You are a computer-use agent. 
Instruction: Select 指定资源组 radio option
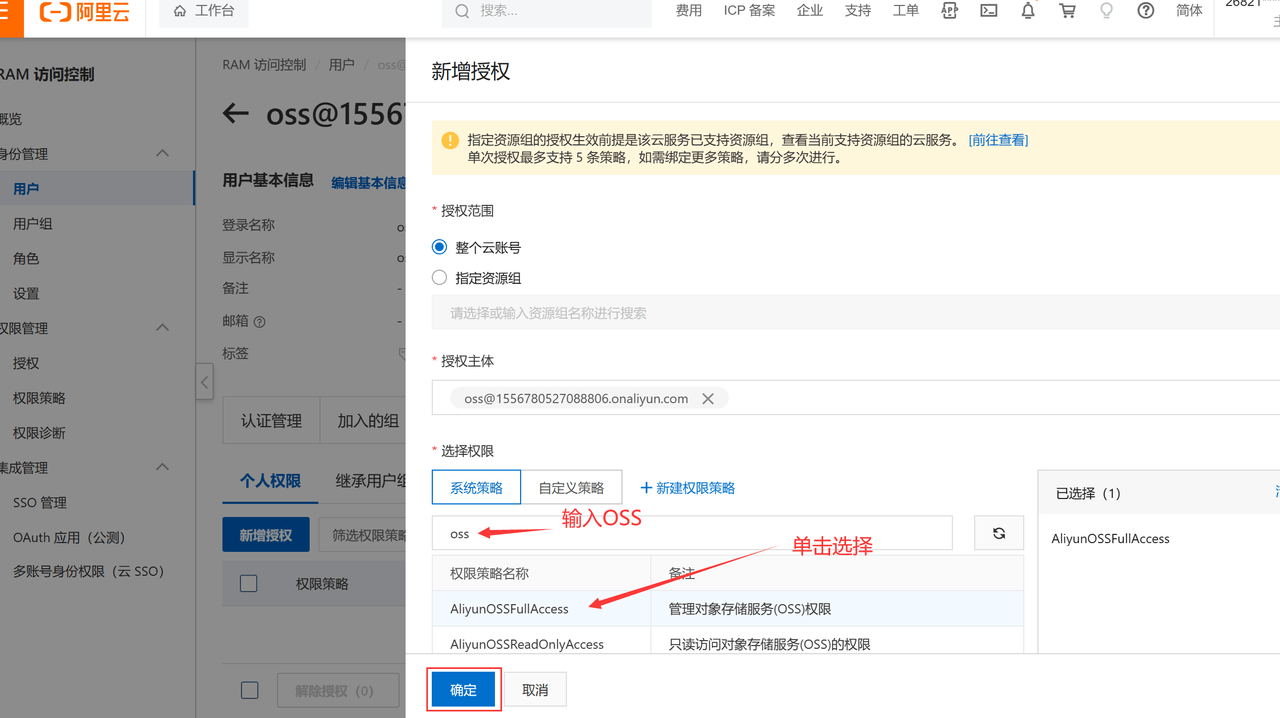click(x=439, y=278)
